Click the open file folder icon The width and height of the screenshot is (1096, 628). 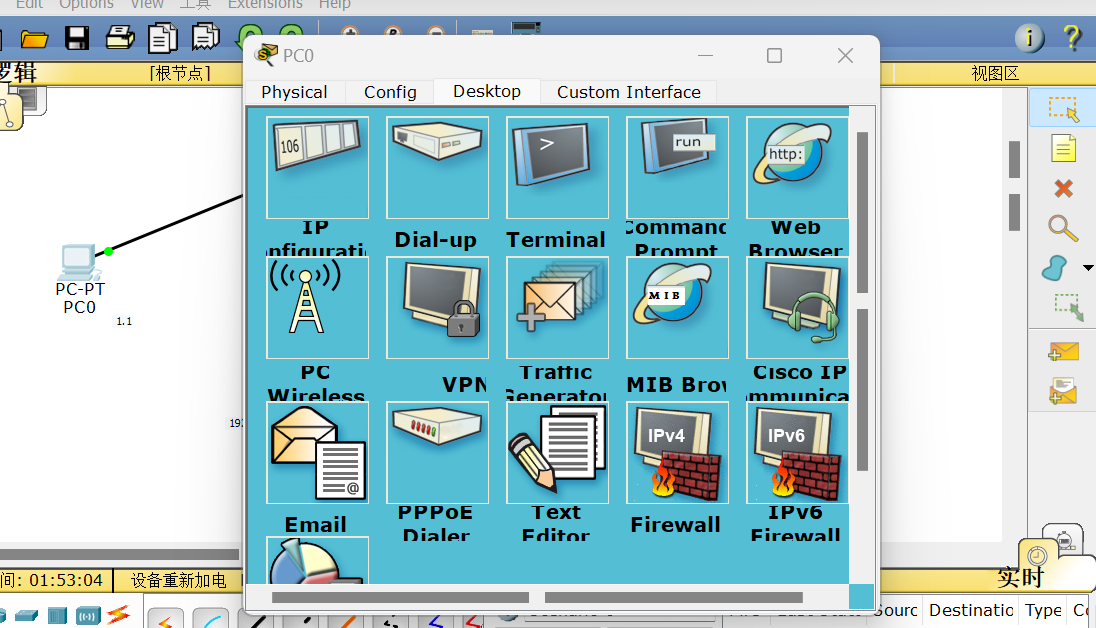[x=34, y=38]
